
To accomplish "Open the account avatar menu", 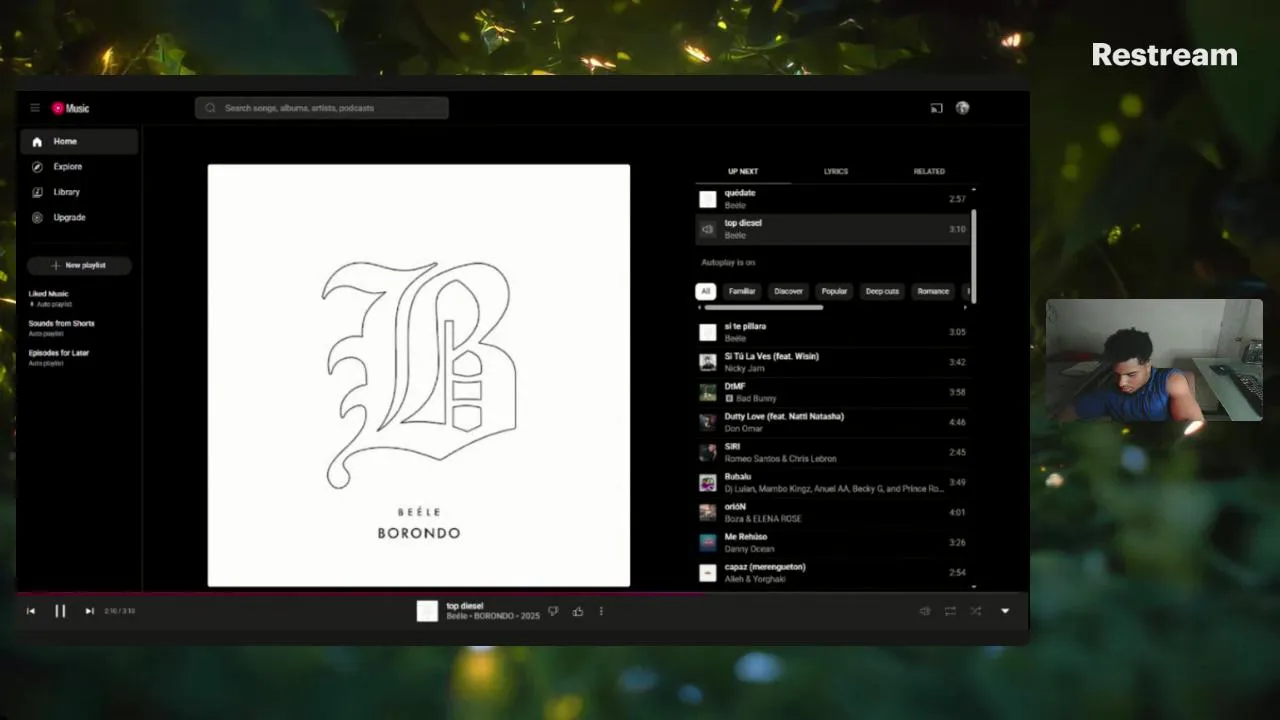I will pos(962,108).
